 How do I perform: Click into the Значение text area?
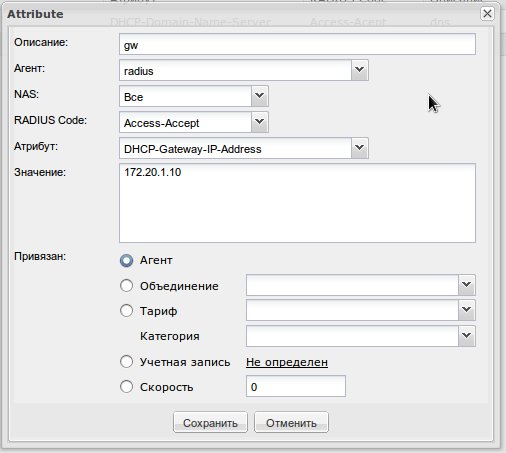[x=297, y=203]
